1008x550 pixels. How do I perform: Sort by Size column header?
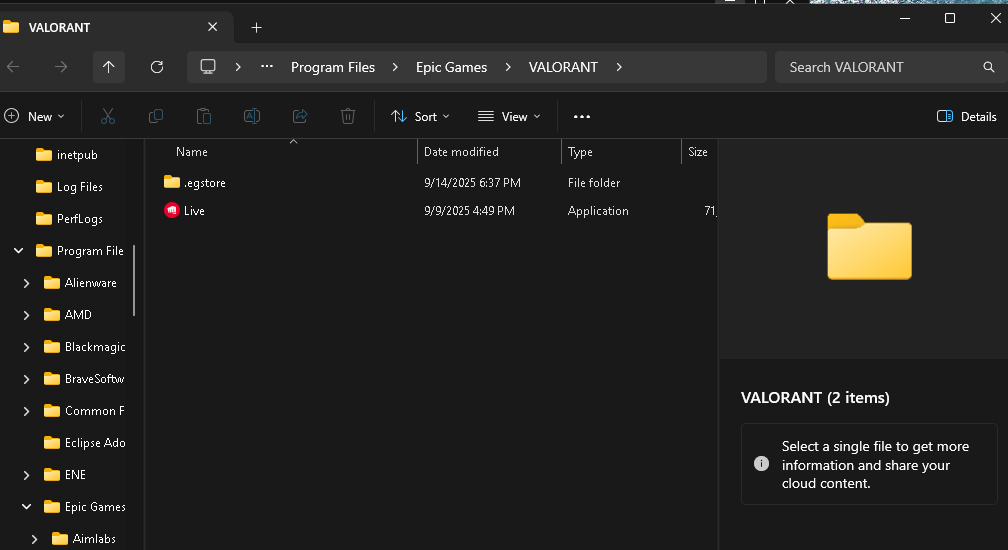(x=698, y=152)
